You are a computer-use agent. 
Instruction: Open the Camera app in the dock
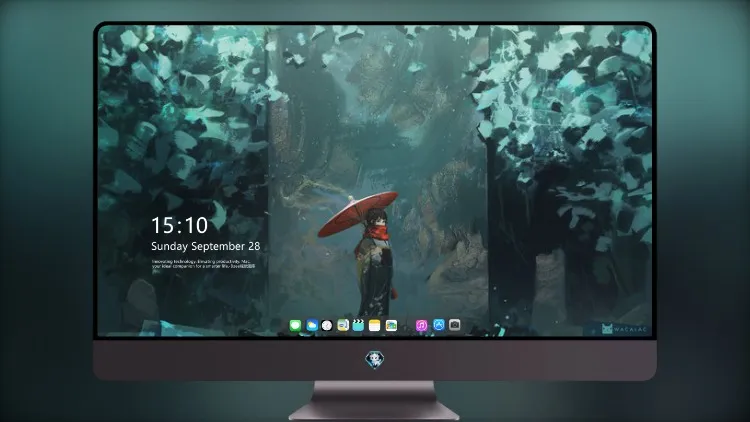pyautogui.click(x=455, y=325)
